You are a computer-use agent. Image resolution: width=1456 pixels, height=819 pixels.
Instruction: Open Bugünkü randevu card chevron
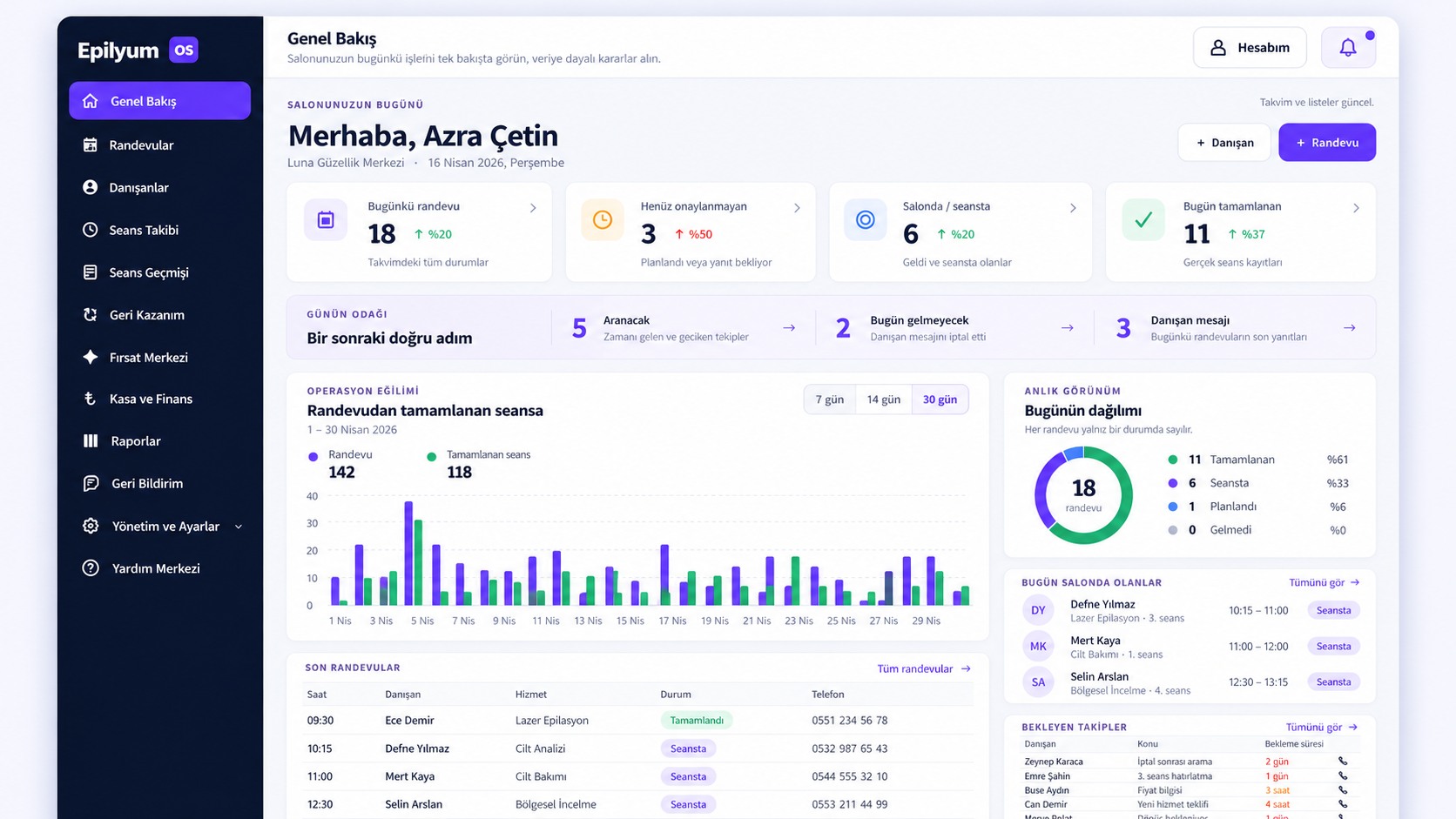tap(533, 208)
